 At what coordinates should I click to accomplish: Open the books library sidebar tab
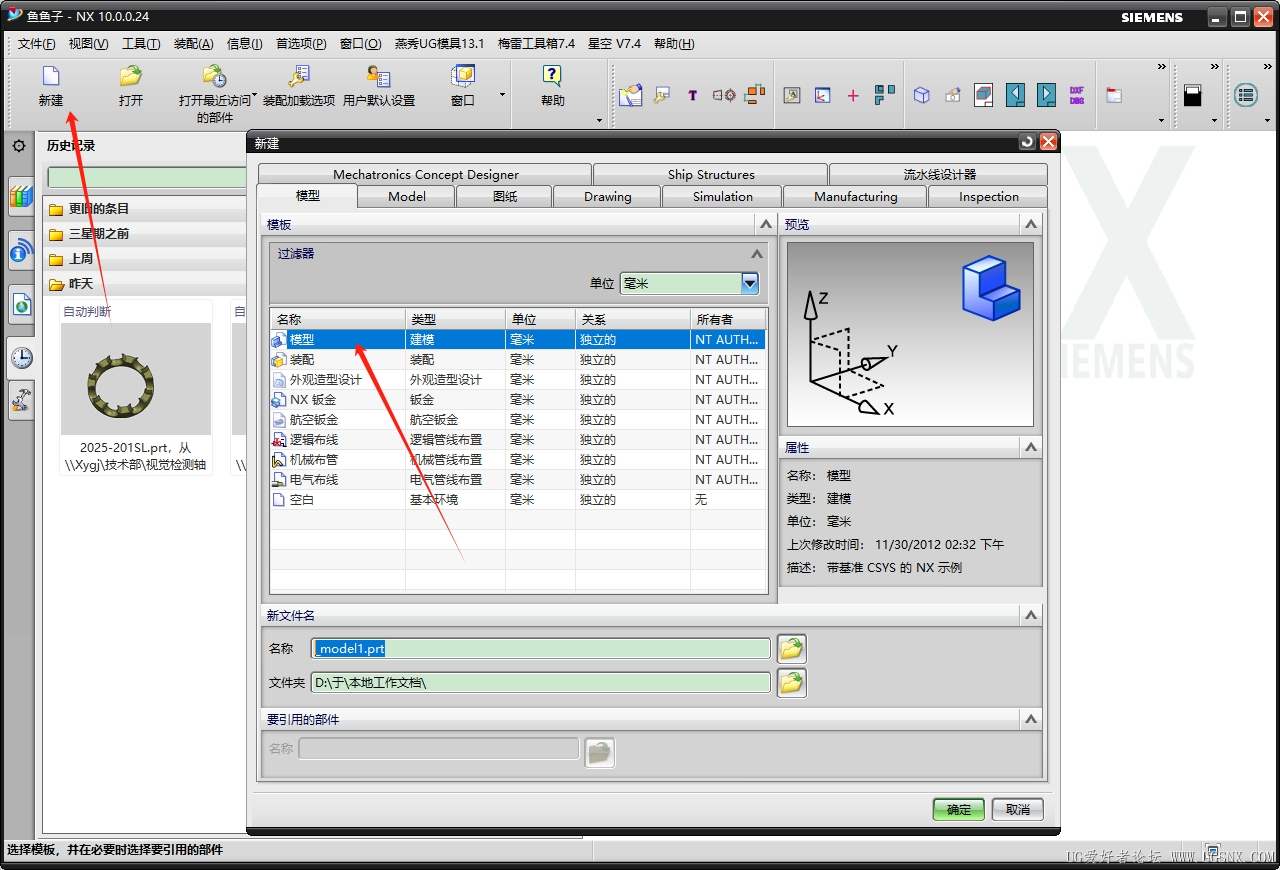point(21,197)
